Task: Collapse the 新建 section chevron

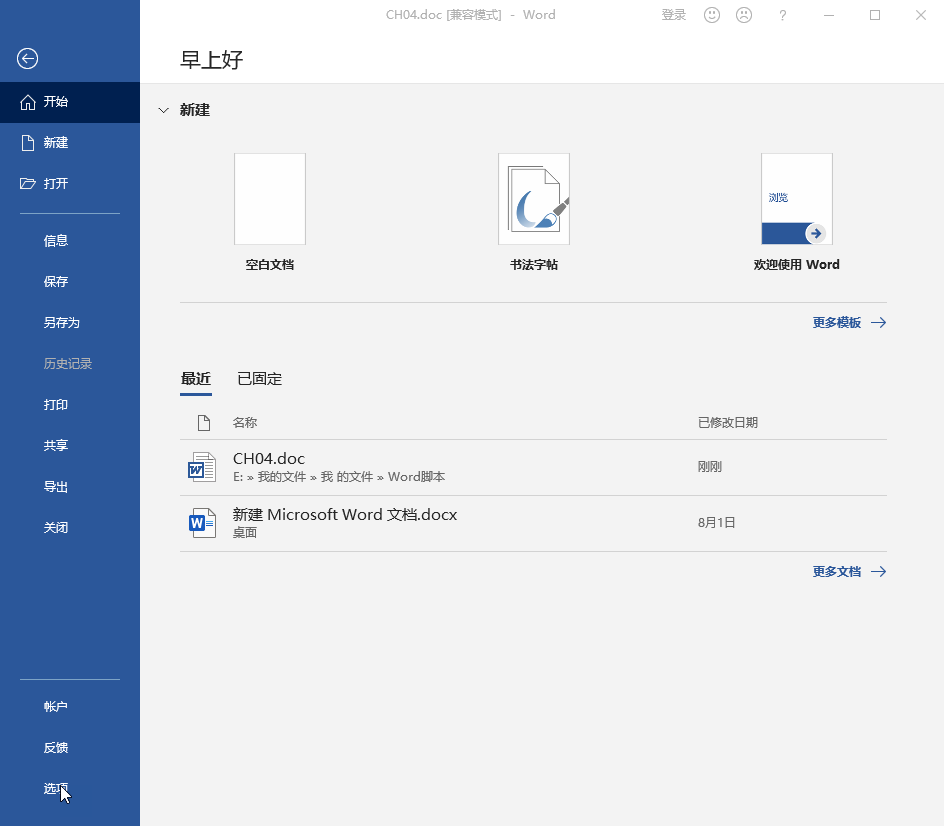Action: click(x=163, y=110)
